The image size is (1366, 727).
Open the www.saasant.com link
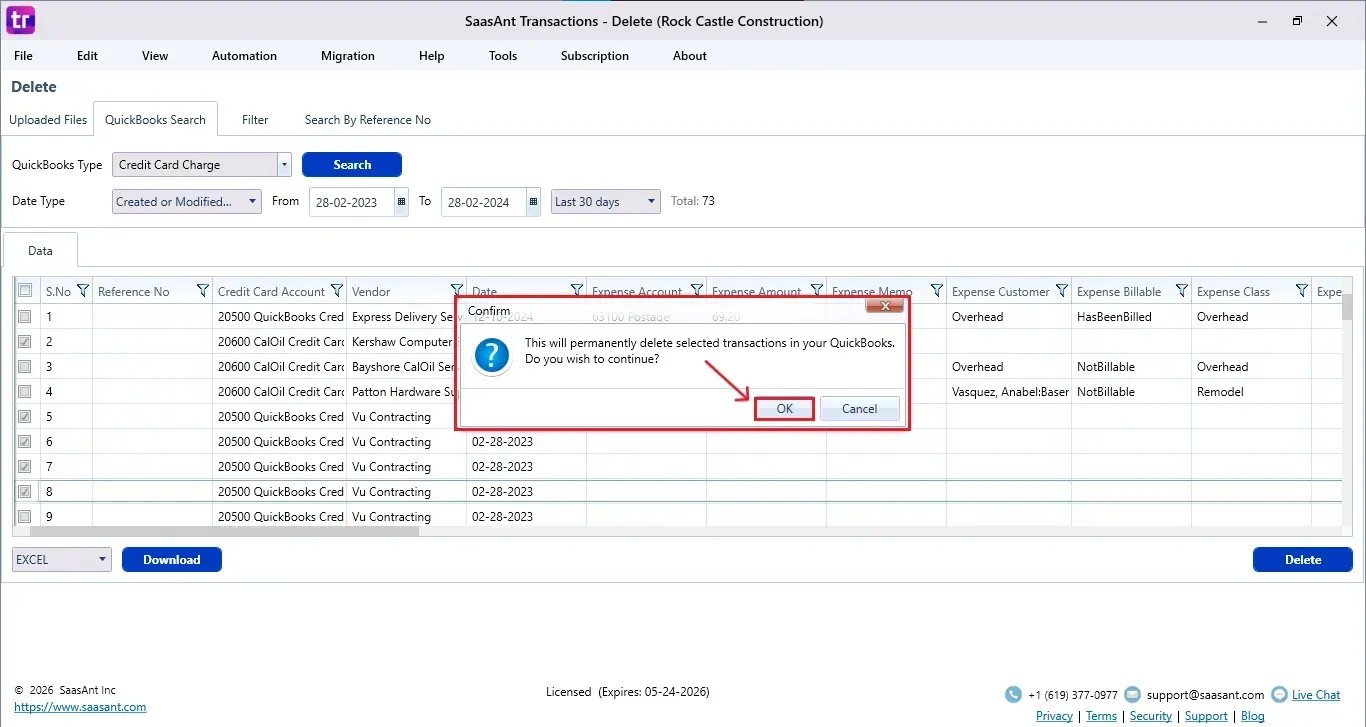[x=80, y=707]
